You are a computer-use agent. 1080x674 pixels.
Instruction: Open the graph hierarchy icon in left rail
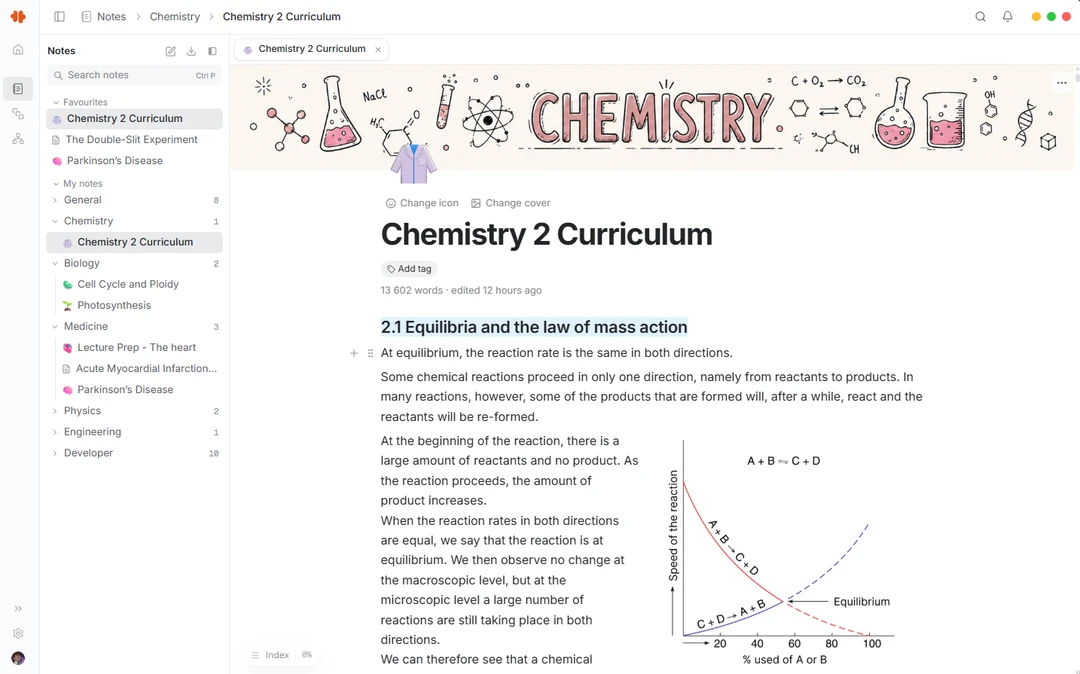[19, 139]
